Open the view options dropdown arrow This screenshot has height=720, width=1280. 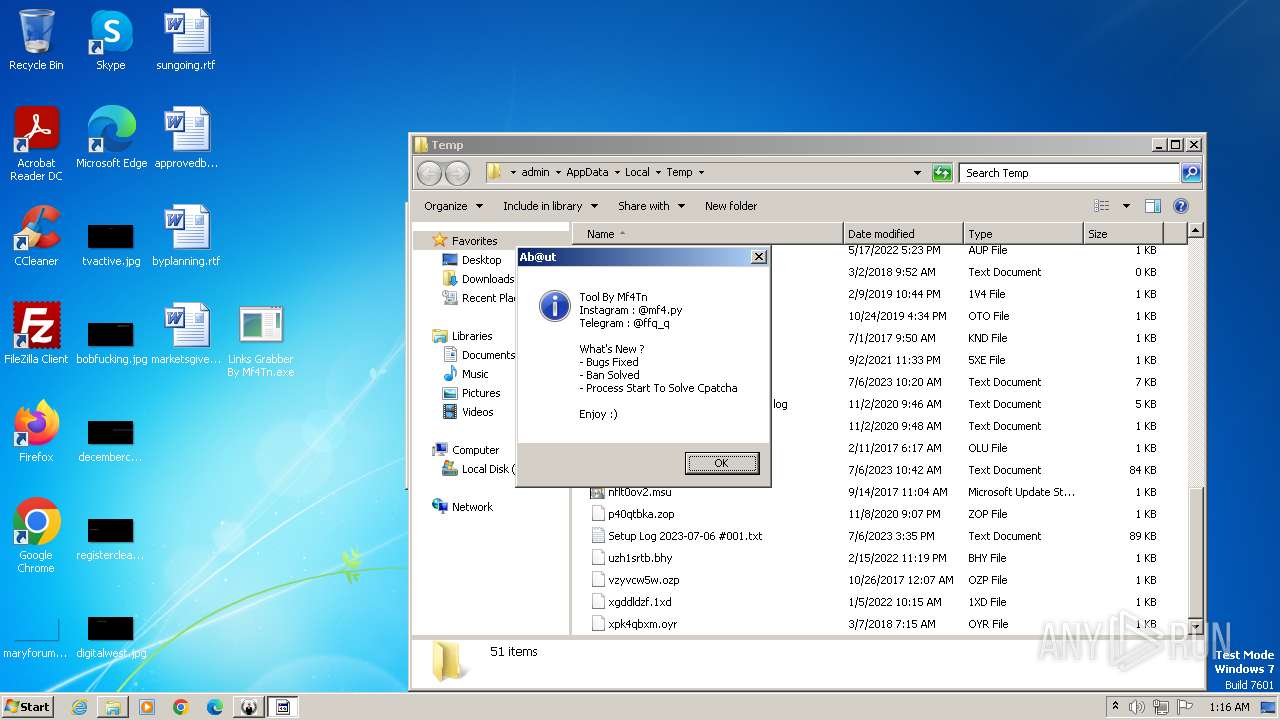pyautogui.click(x=1126, y=206)
